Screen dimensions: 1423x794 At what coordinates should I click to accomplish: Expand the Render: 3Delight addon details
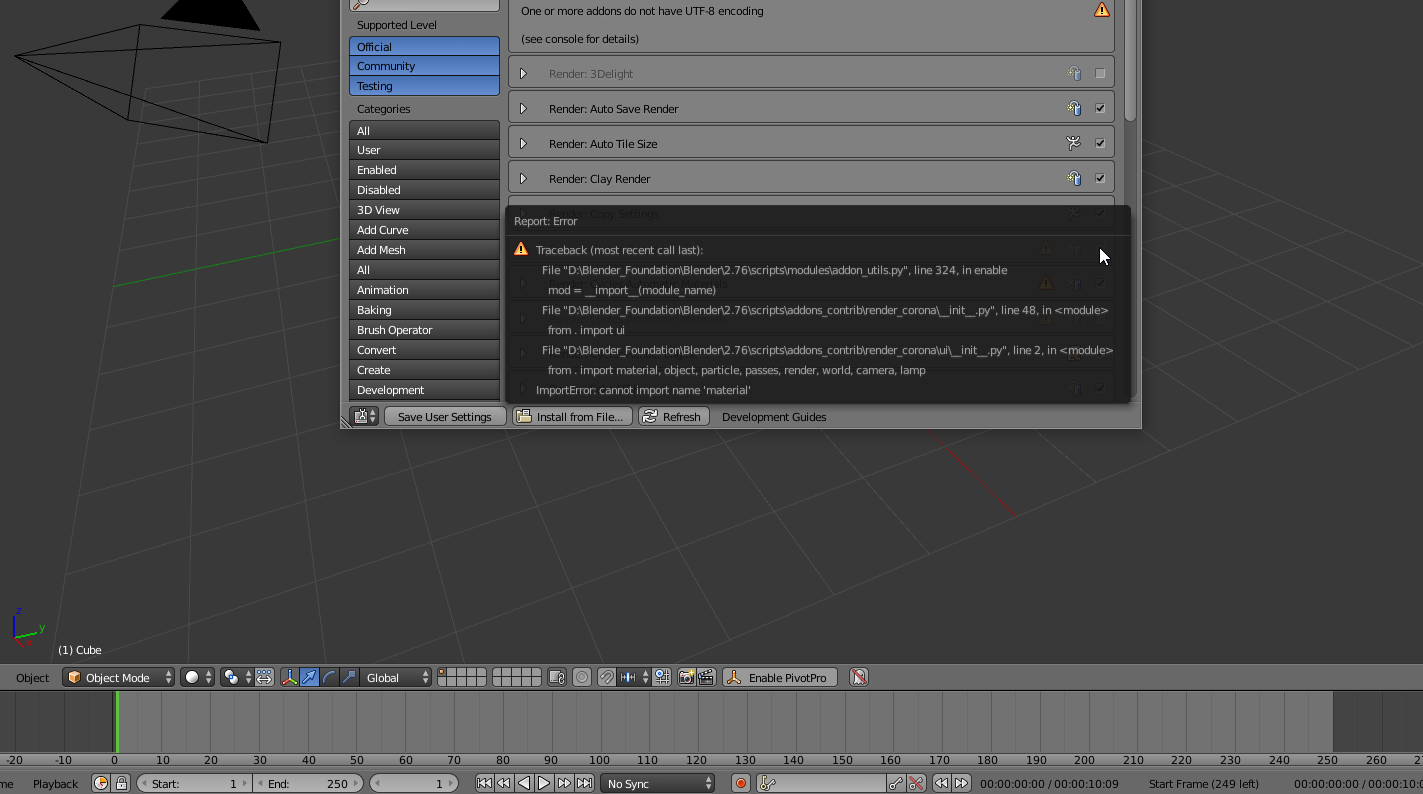pyautogui.click(x=523, y=73)
